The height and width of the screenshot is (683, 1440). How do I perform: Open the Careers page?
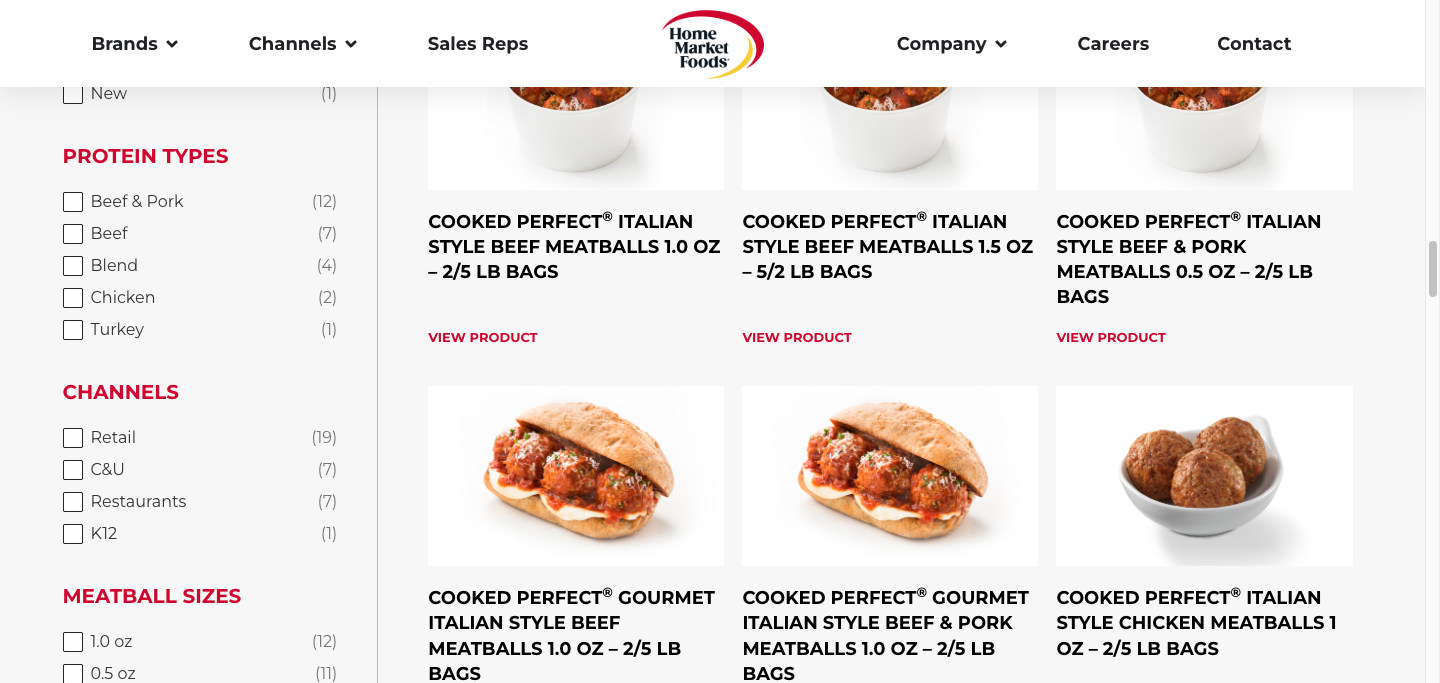pos(1113,44)
